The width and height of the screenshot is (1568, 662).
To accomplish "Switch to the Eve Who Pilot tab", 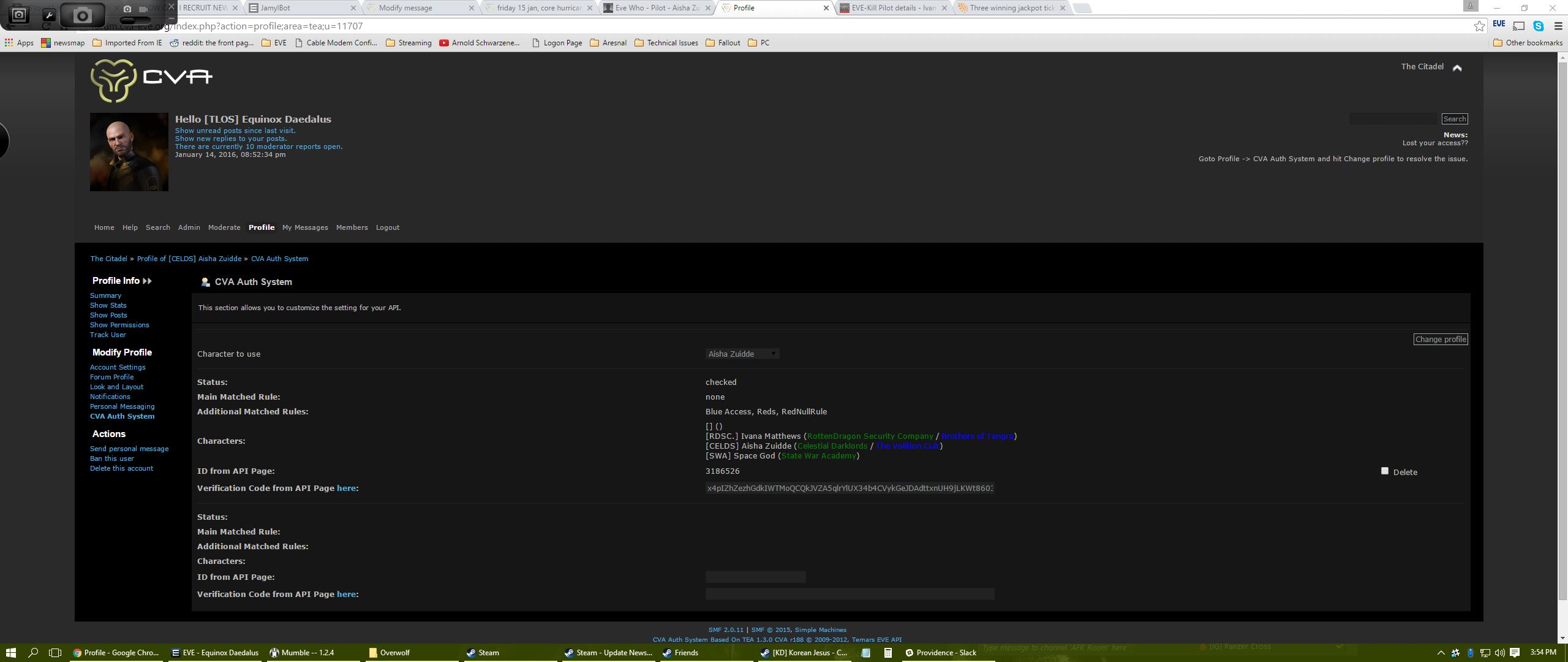I will tap(656, 8).
